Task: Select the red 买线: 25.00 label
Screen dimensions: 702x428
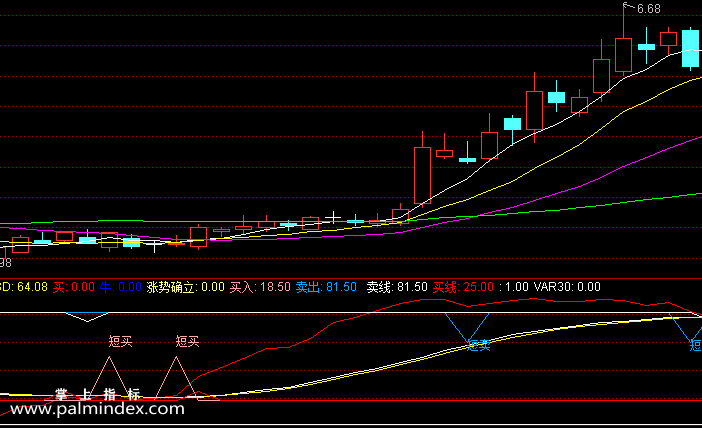Action: (x=463, y=287)
